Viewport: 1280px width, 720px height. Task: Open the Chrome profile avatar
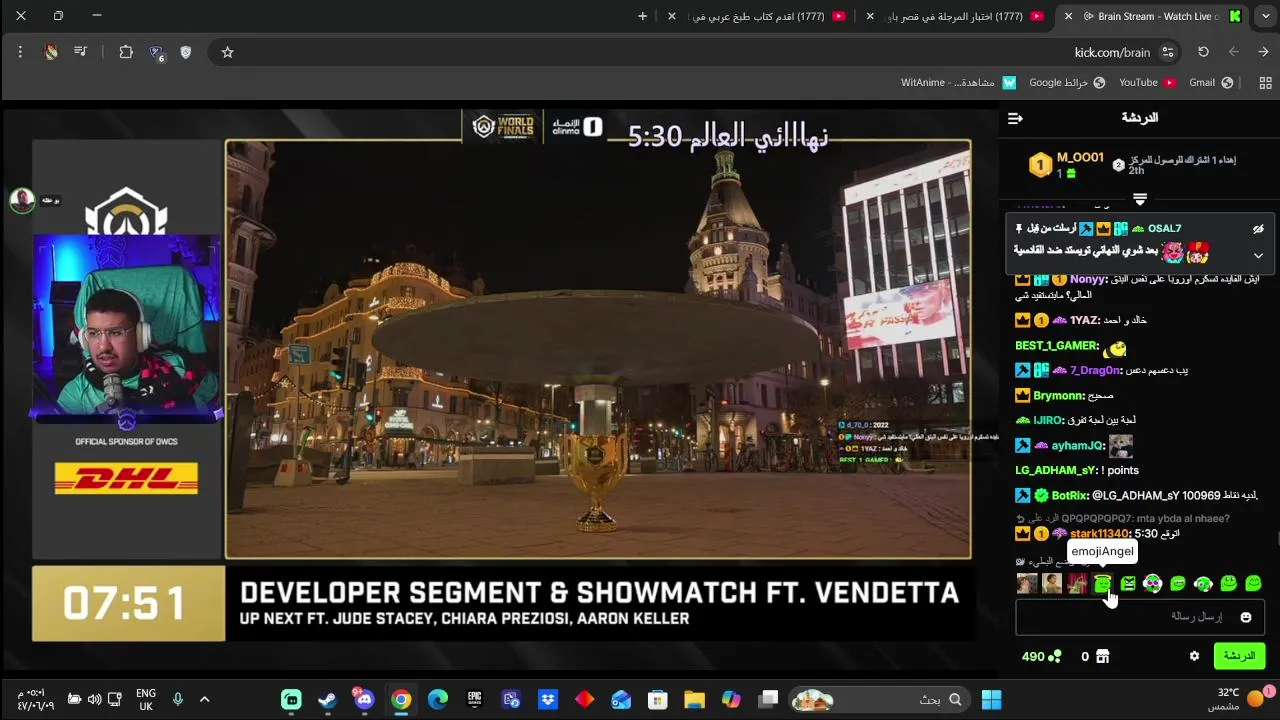point(51,52)
